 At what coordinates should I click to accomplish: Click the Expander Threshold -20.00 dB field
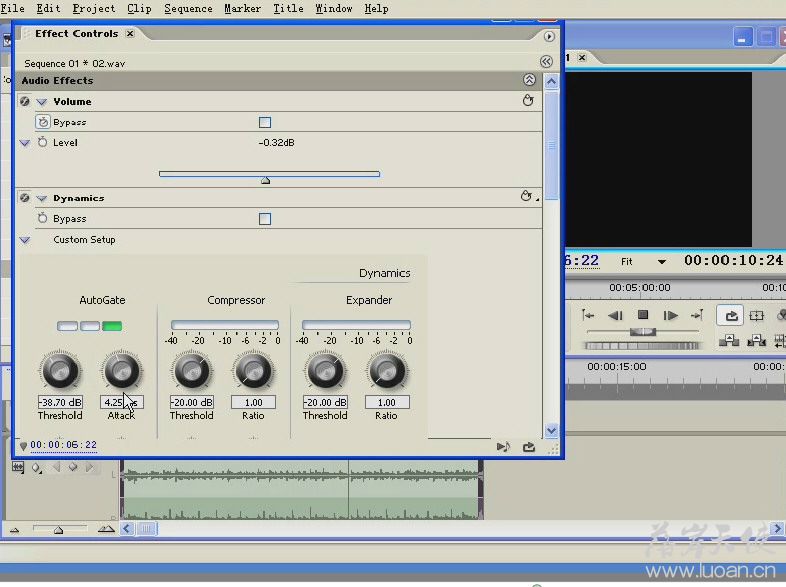point(325,402)
